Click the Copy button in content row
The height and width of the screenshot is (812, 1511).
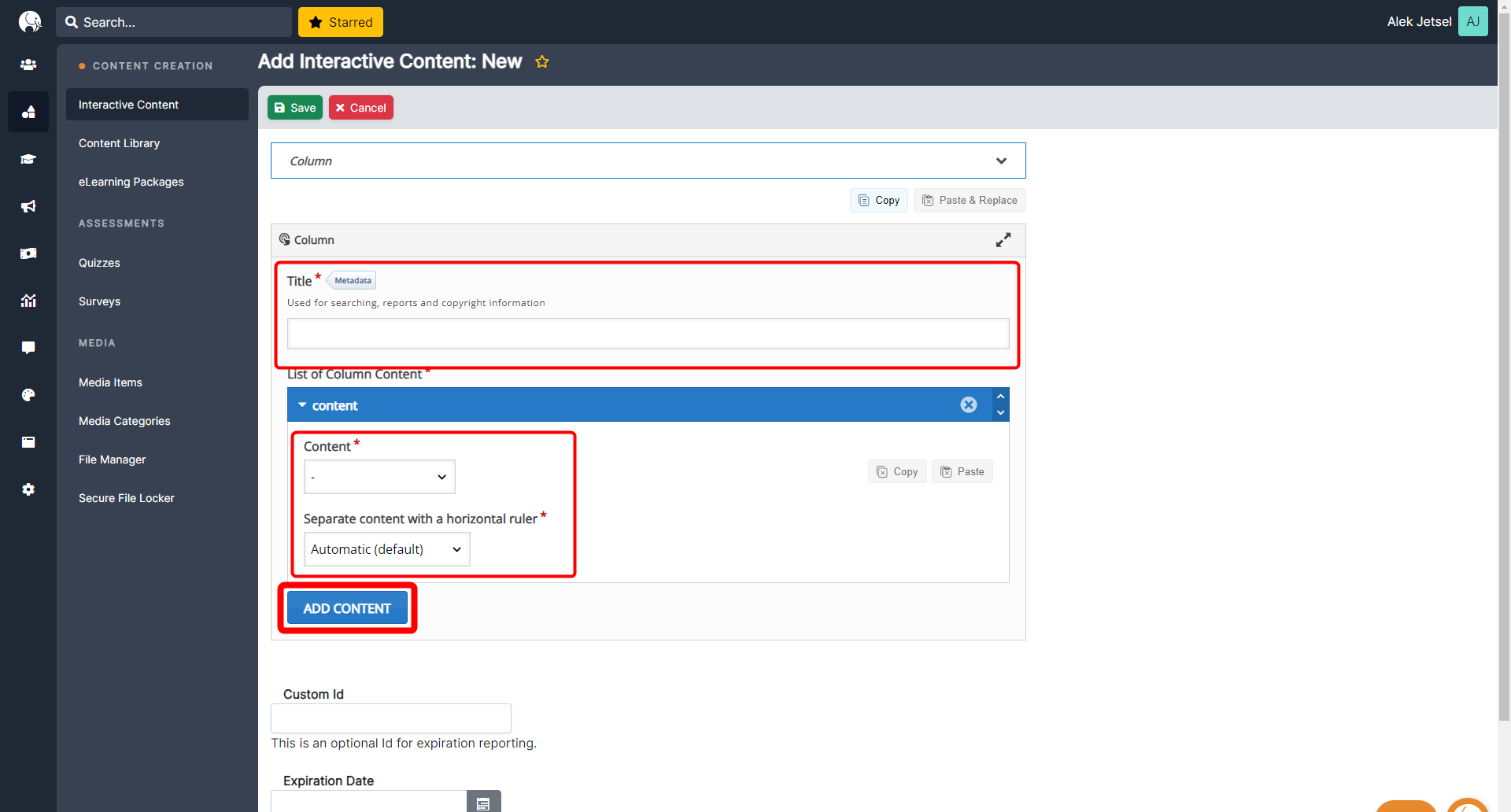click(x=897, y=471)
